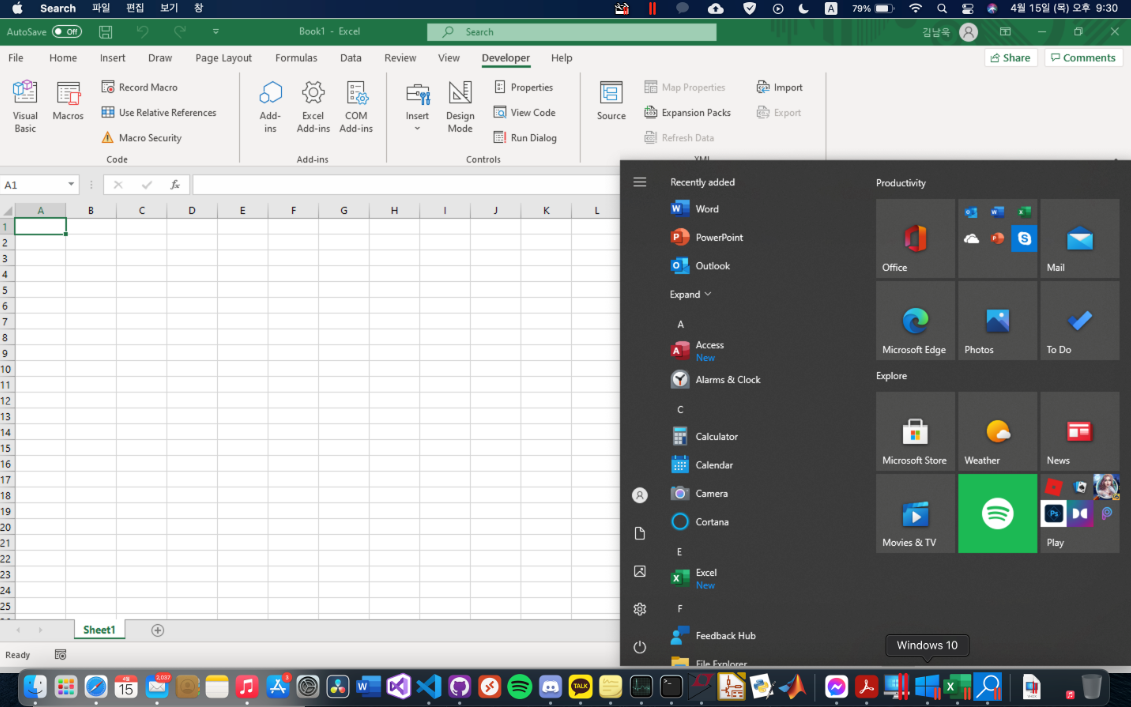Click the macro recording status bar icon
Image resolution: width=1131 pixels, height=707 pixels.
(61, 654)
